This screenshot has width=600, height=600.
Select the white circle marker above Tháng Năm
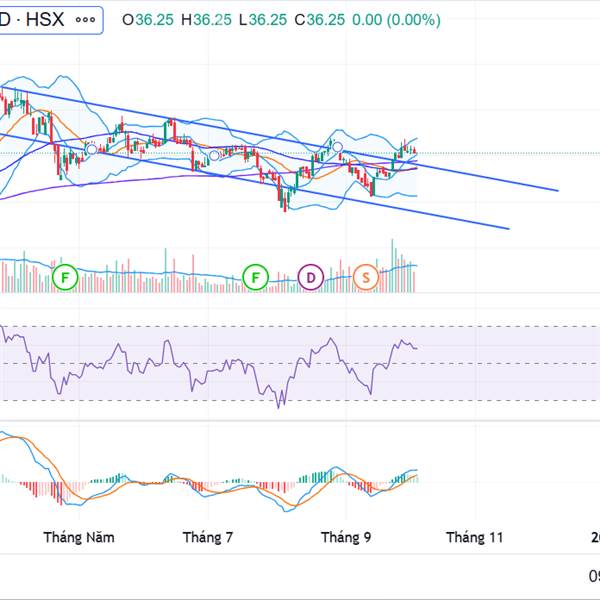91,149
